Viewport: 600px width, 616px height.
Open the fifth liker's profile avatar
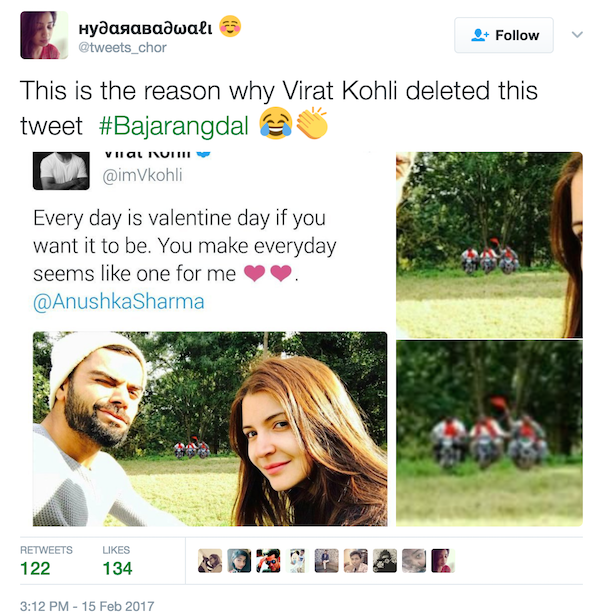pyautogui.click(x=326, y=560)
